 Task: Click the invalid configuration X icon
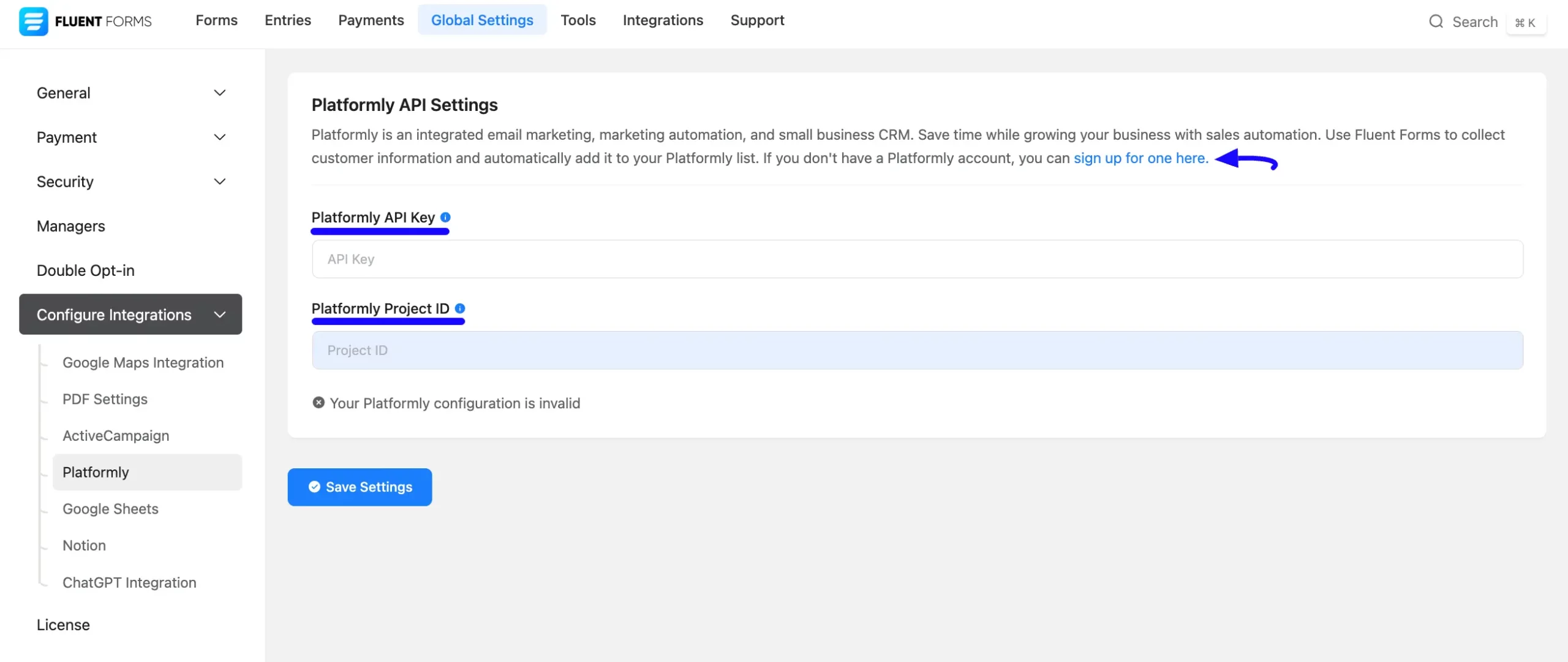pos(318,403)
